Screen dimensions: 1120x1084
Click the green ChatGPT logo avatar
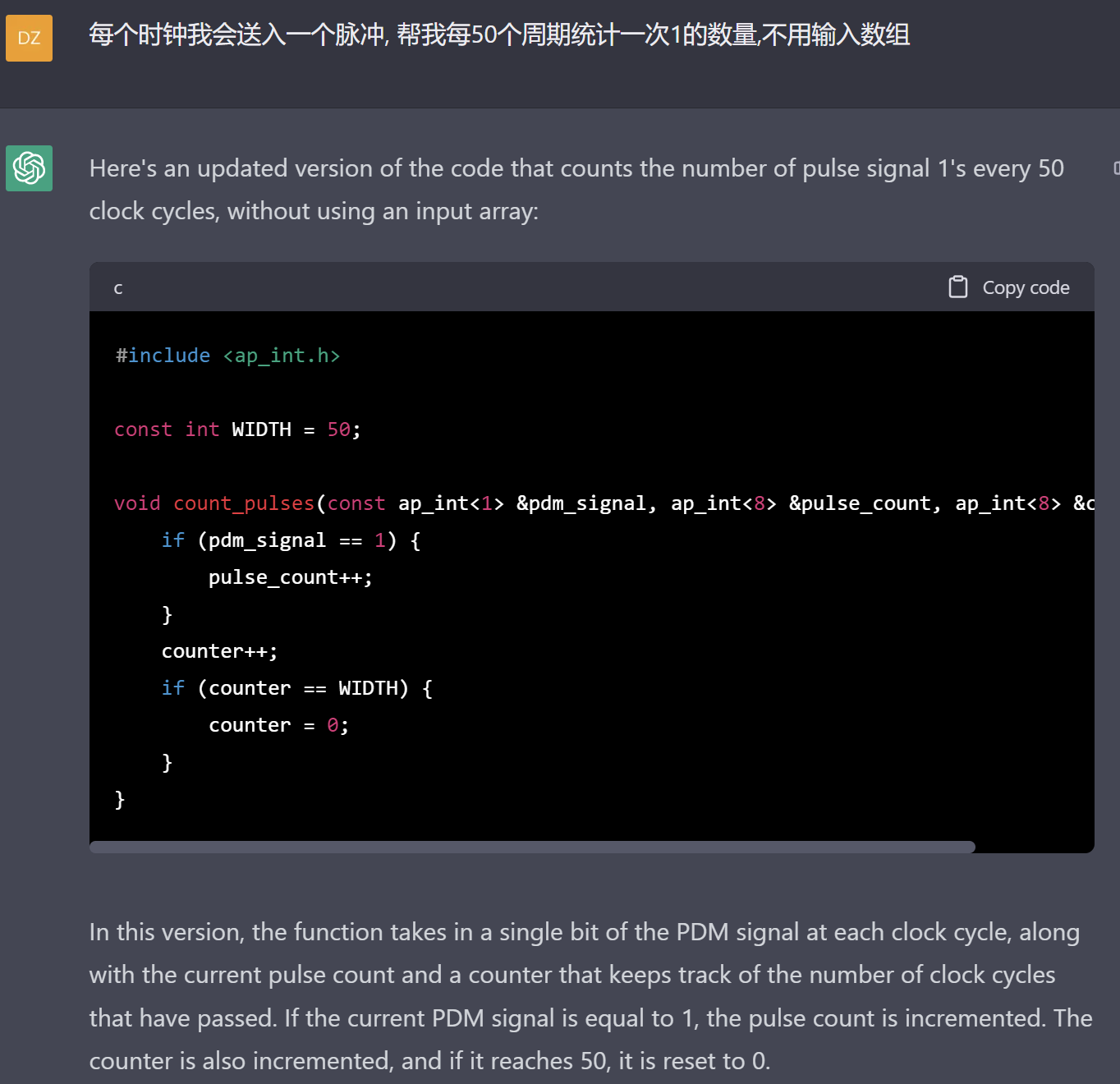(29, 168)
